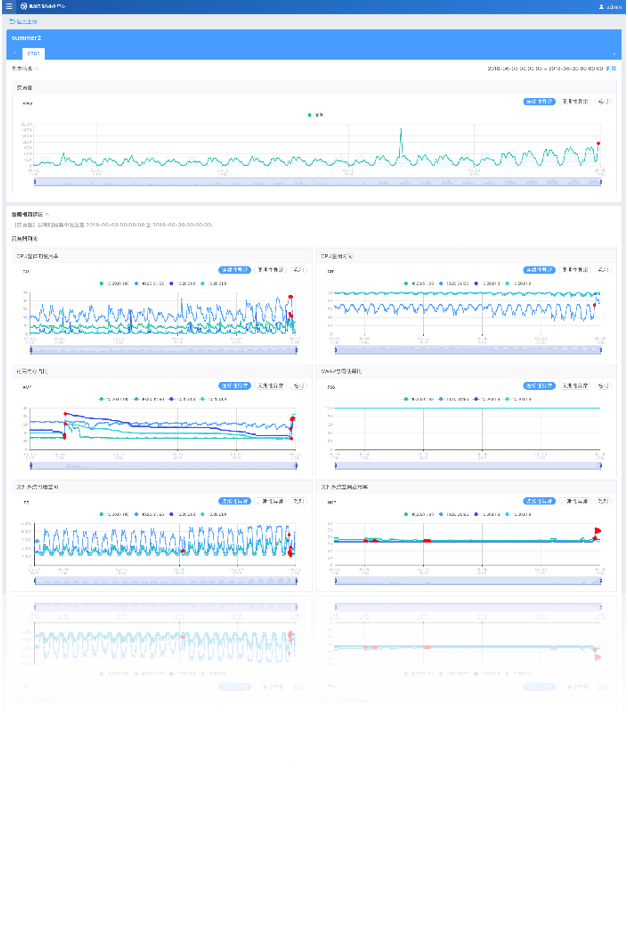The image size is (628, 942).
Task: Click the time range slider under the top chart
Action: [316, 182]
